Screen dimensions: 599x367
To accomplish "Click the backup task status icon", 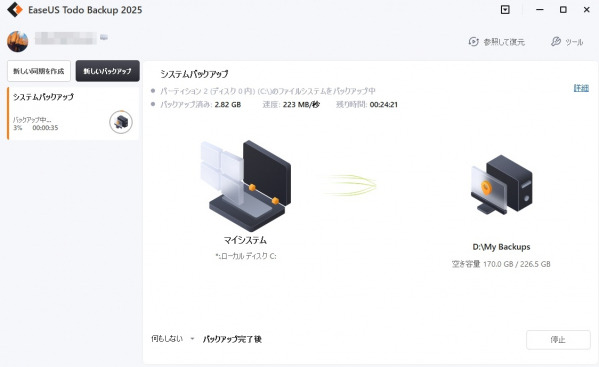I will click(121, 122).
